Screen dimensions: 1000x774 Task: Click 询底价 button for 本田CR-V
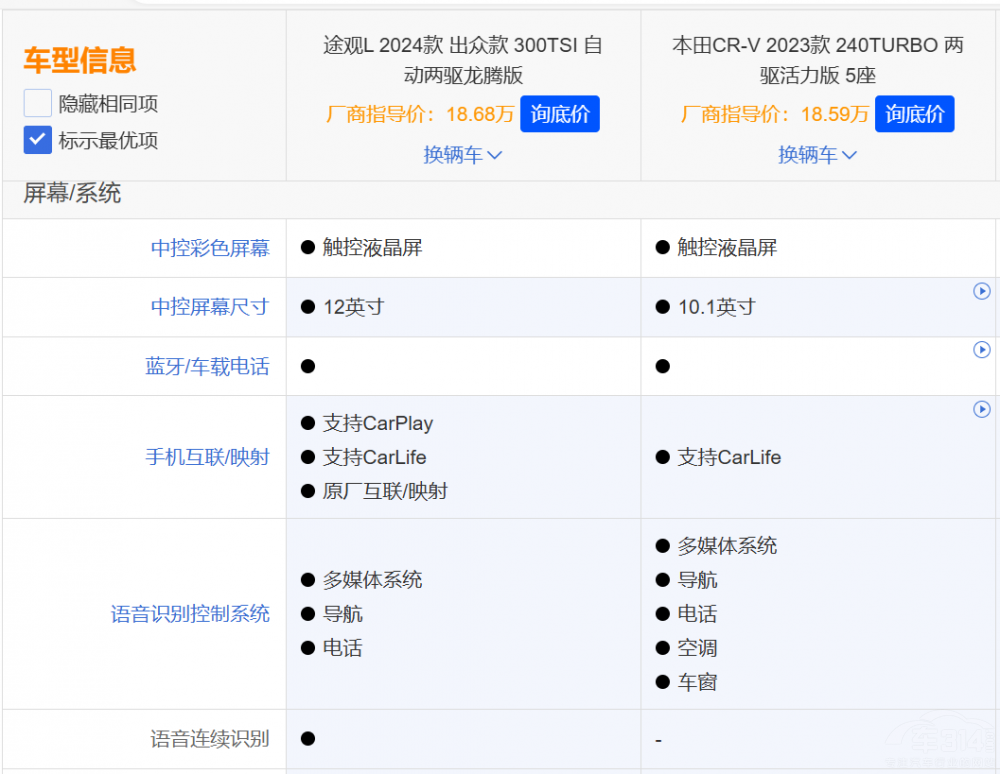click(x=914, y=114)
